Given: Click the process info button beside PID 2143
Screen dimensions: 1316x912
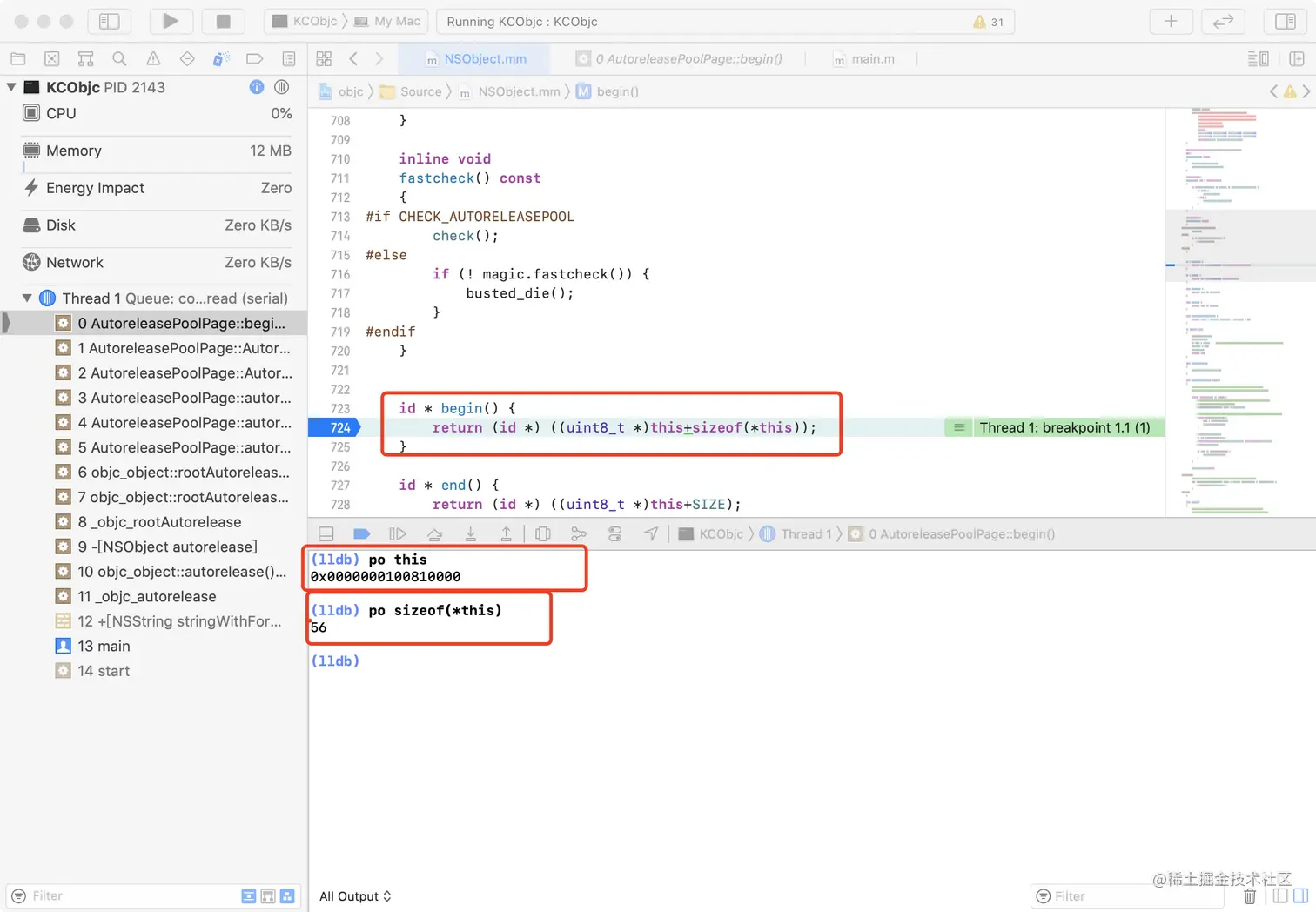Looking at the screenshot, I should tap(257, 87).
